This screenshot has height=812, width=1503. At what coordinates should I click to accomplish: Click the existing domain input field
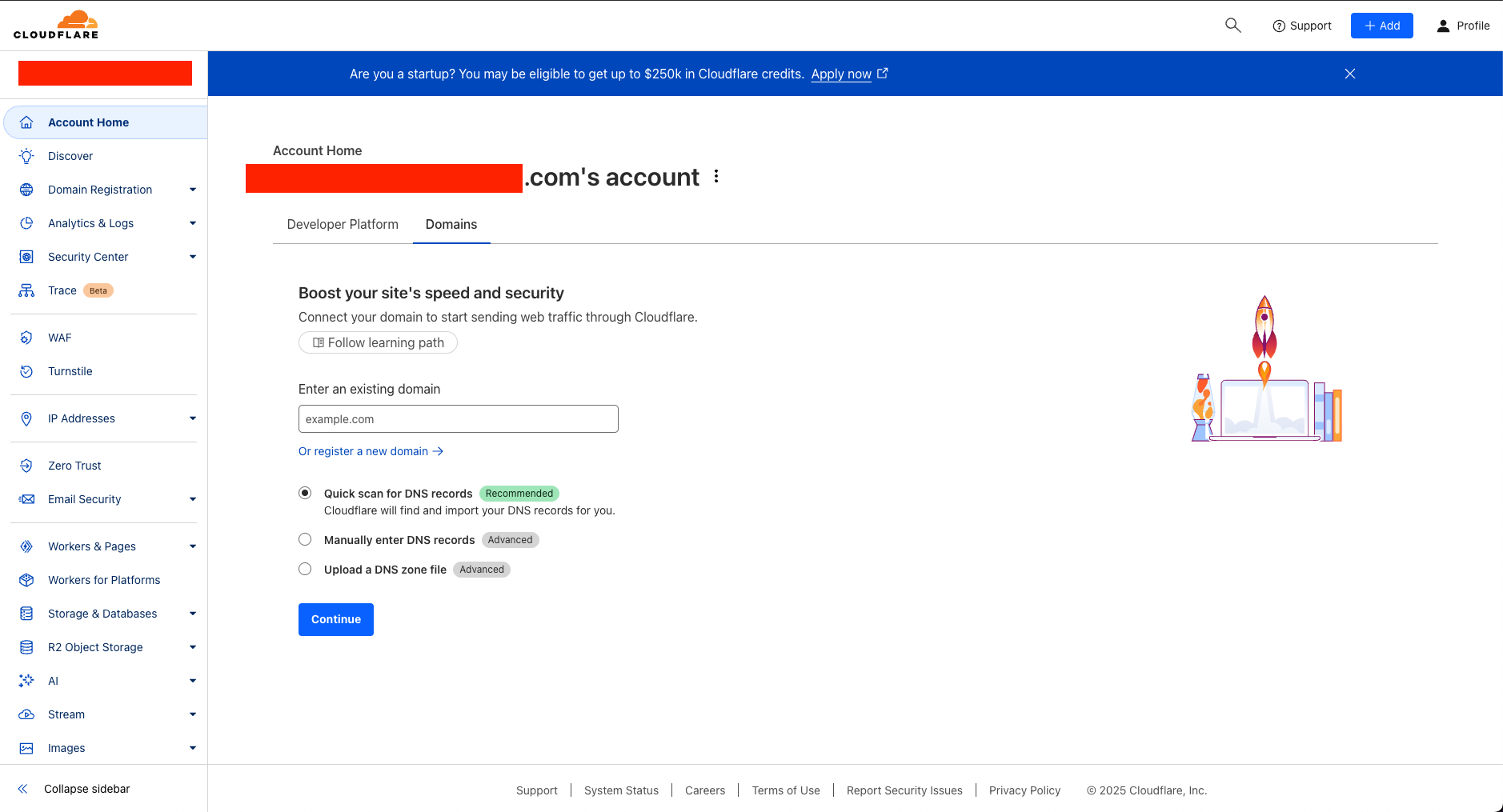(459, 418)
